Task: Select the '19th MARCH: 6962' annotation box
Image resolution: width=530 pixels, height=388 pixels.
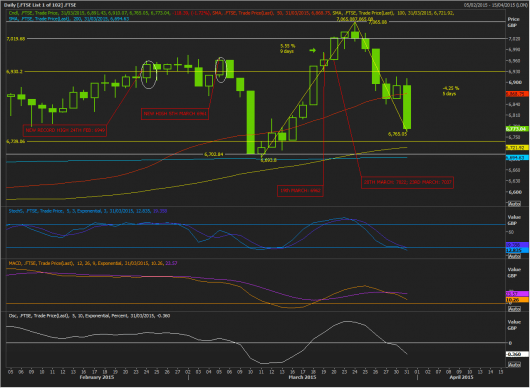Action: [300, 191]
